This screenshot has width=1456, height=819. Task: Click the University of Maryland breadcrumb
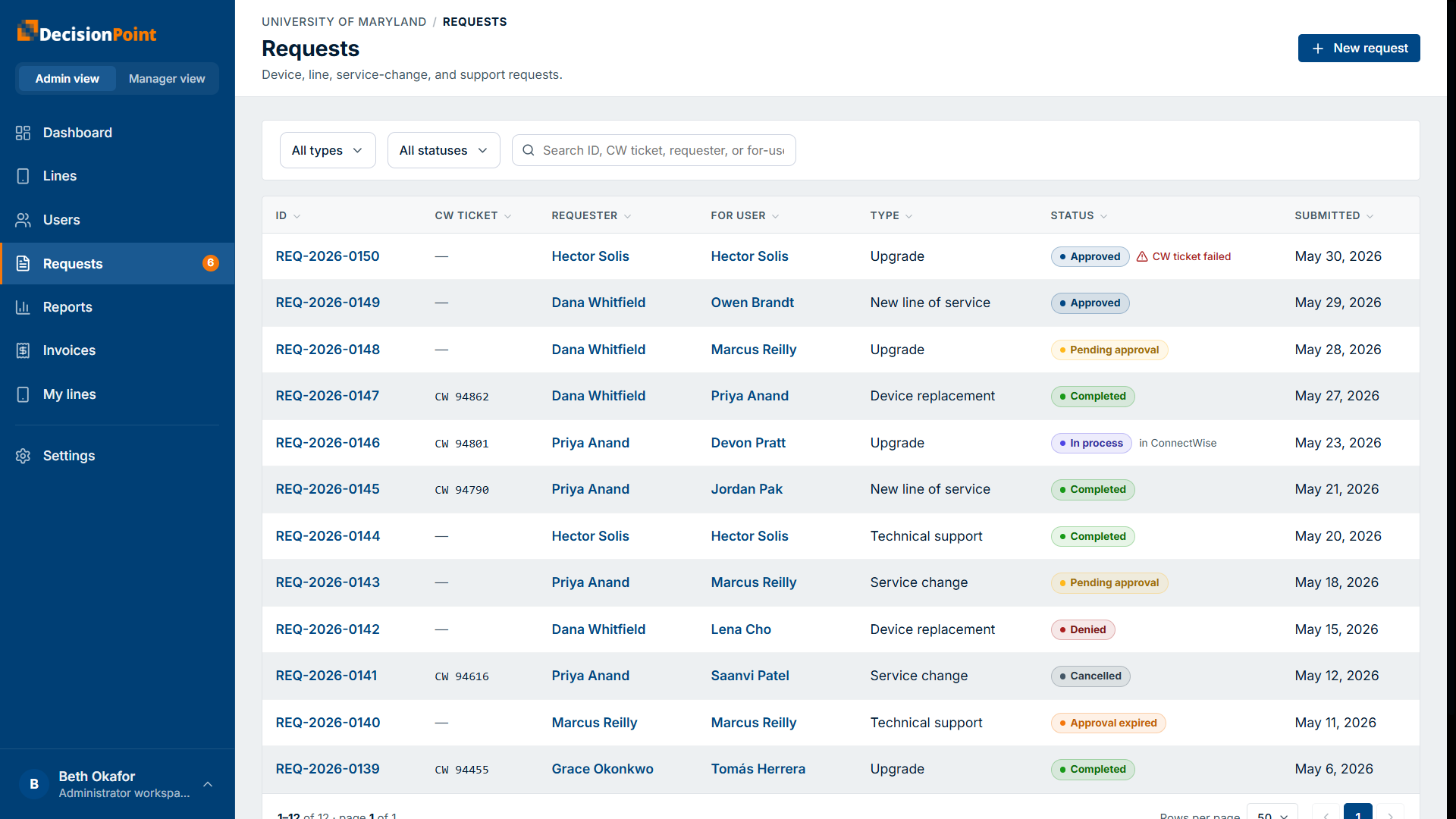344,22
